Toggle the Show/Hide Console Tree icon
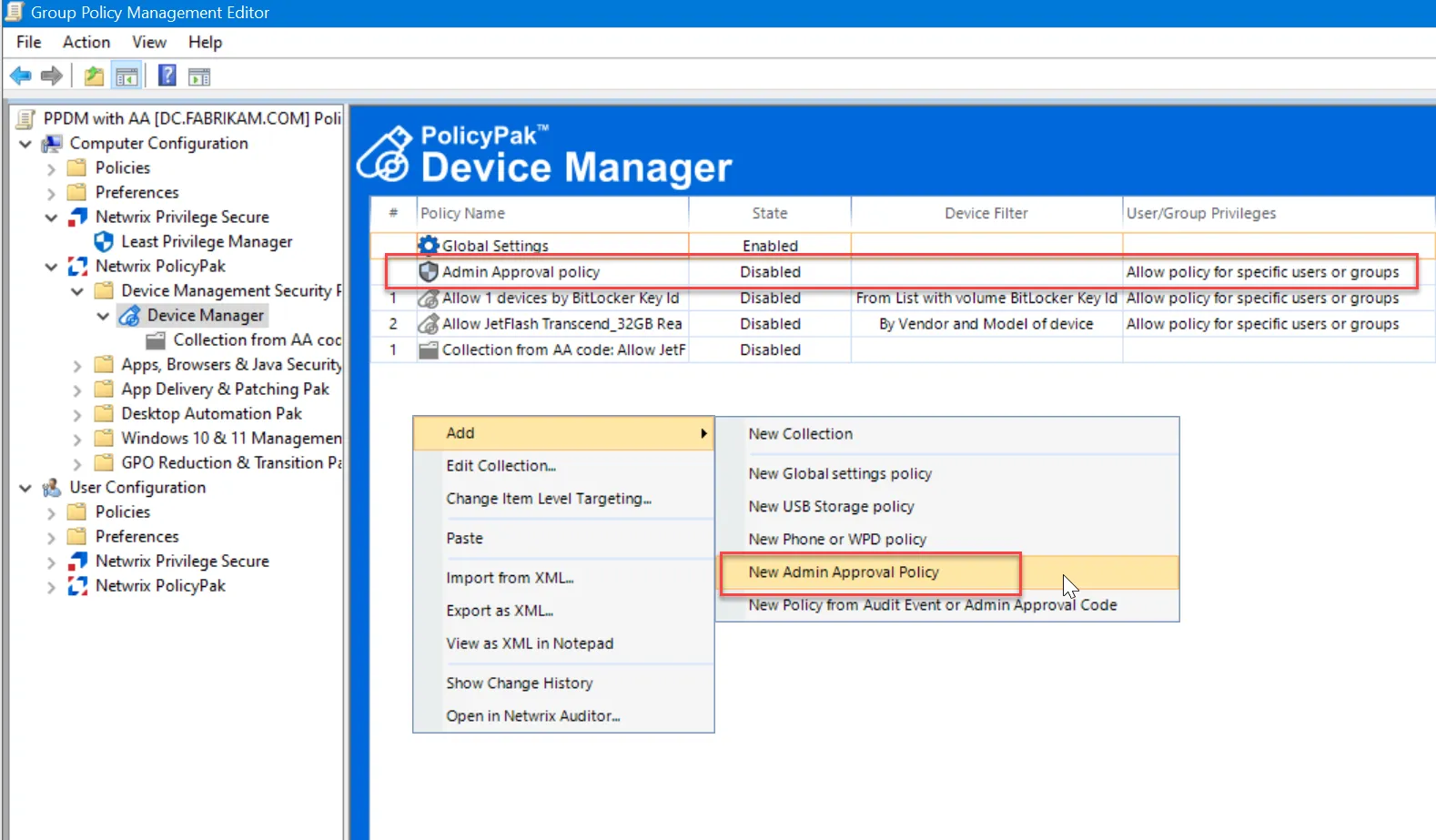The height and width of the screenshot is (840, 1436). (126, 76)
